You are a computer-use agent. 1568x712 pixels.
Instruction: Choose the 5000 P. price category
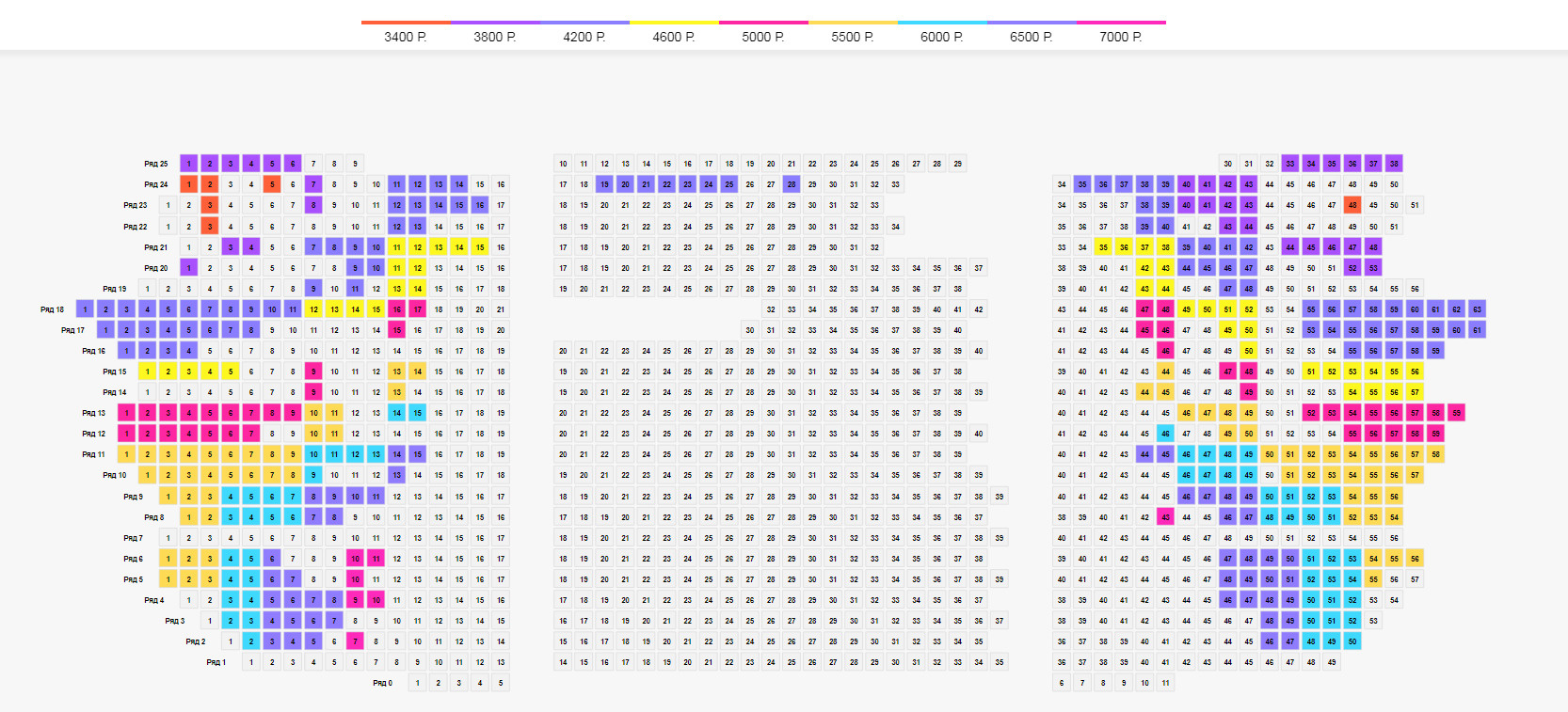pos(763,37)
